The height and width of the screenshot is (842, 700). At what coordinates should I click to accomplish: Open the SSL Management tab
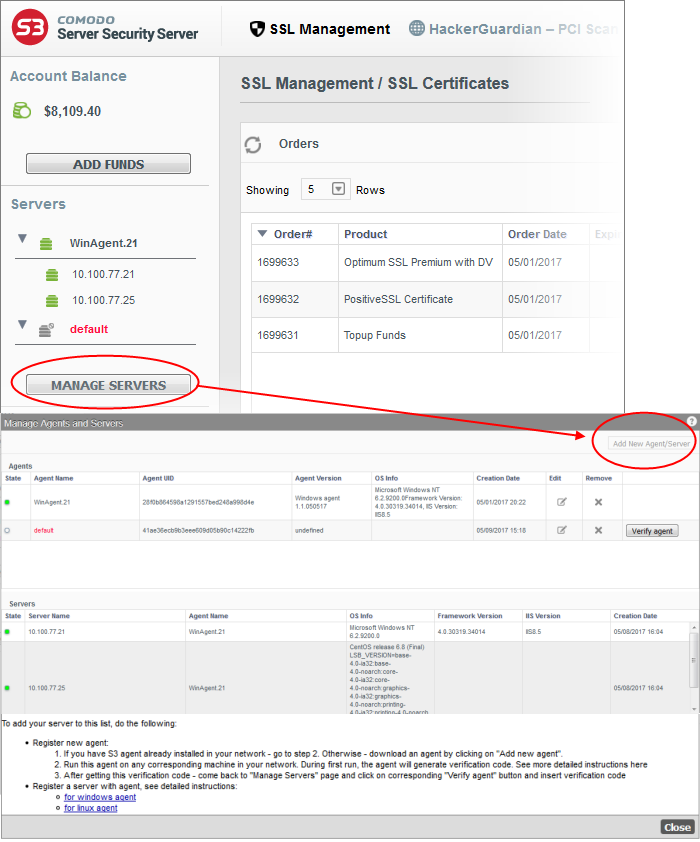320,29
